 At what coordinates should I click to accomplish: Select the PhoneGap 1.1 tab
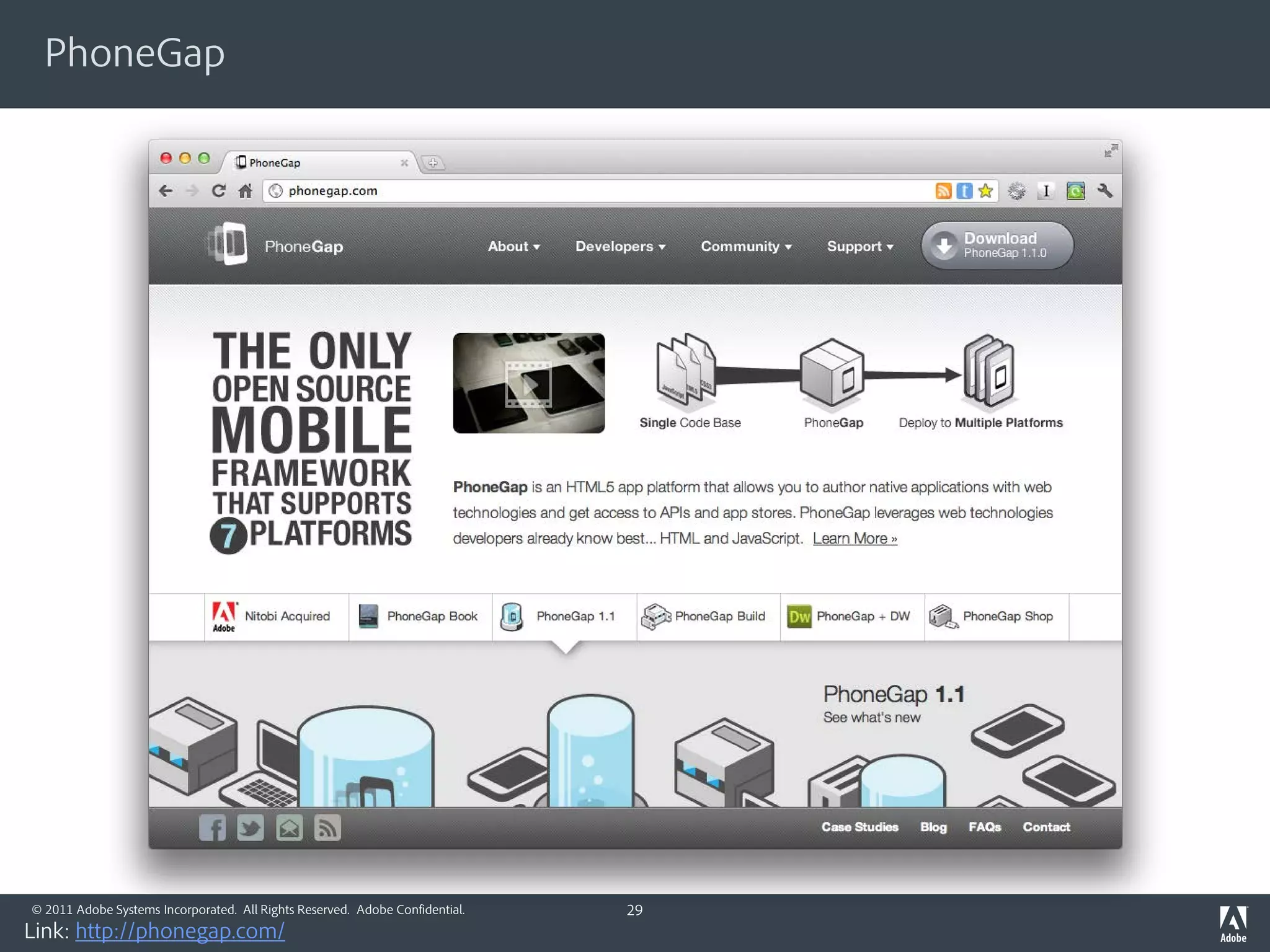[564, 617]
